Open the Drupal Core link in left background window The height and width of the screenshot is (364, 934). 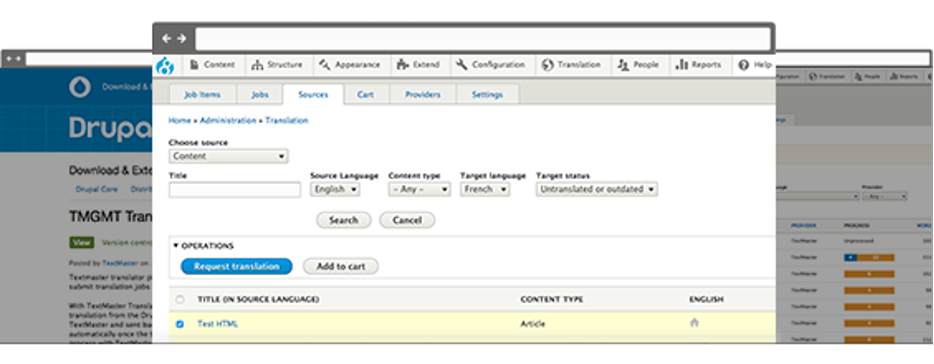click(x=96, y=189)
